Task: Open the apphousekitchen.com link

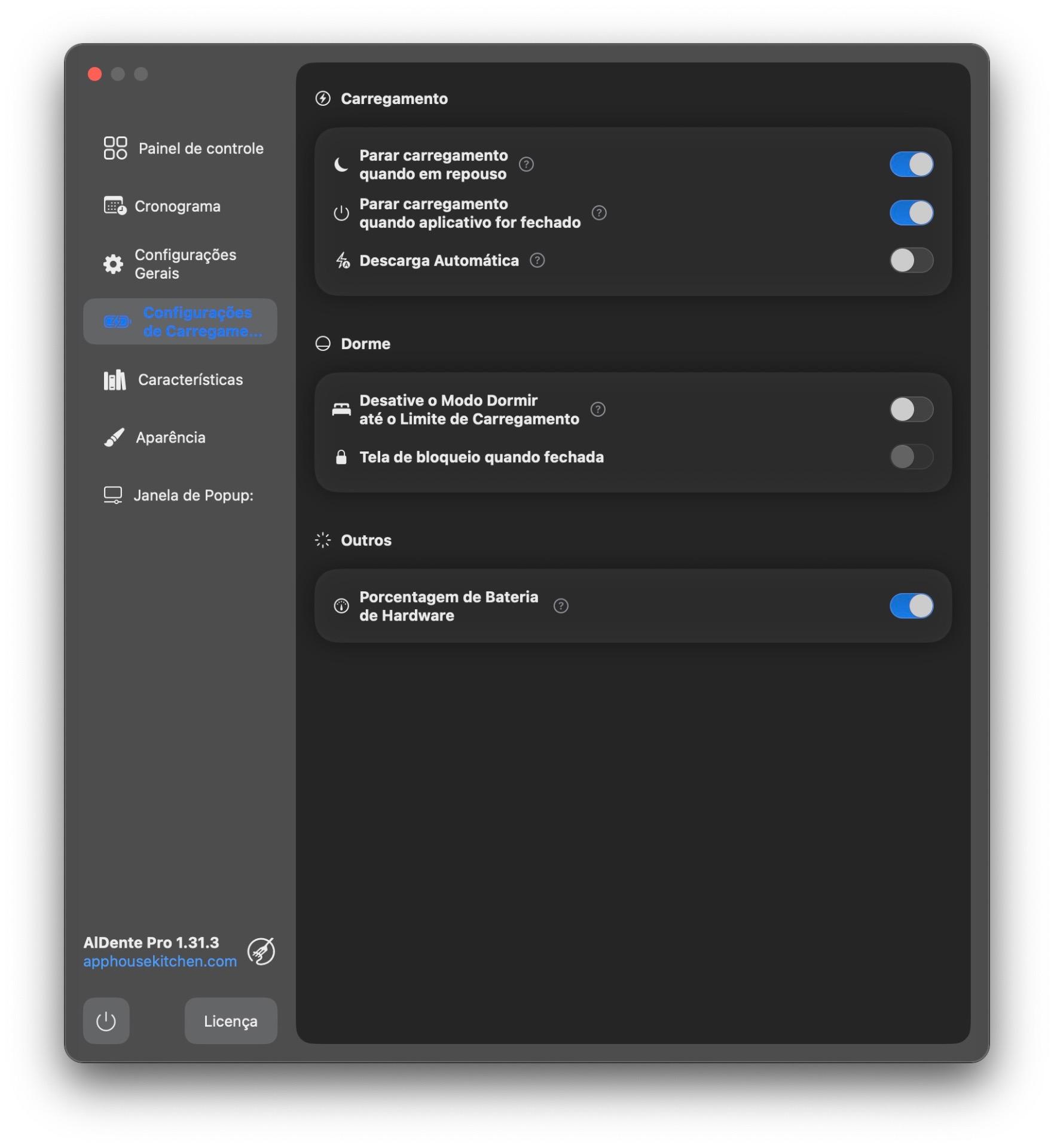Action: (x=160, y=961)
